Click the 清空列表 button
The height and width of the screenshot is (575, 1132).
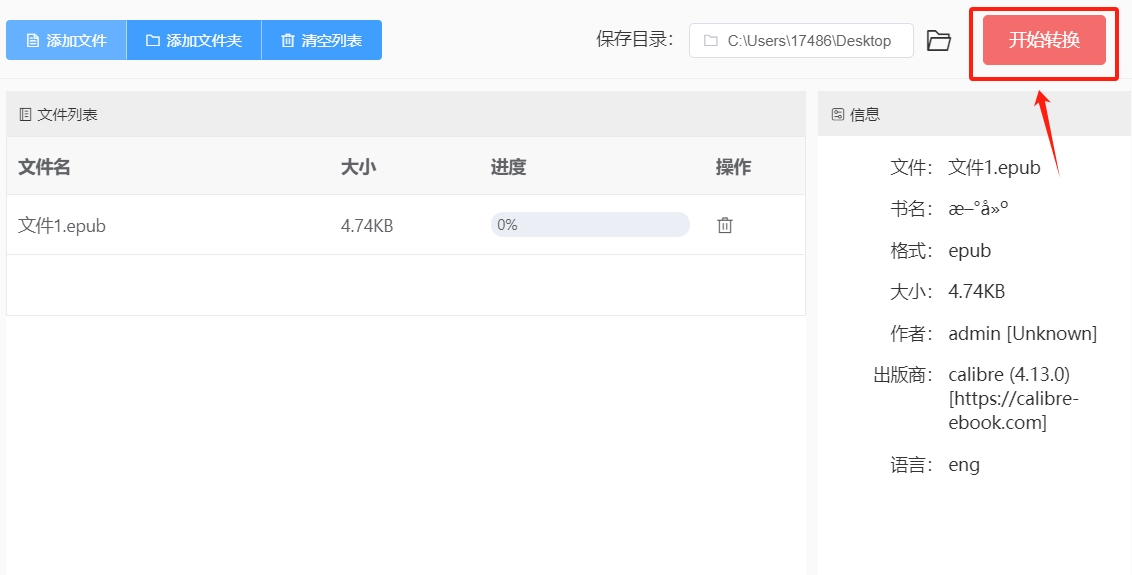(x=322, y=40)
